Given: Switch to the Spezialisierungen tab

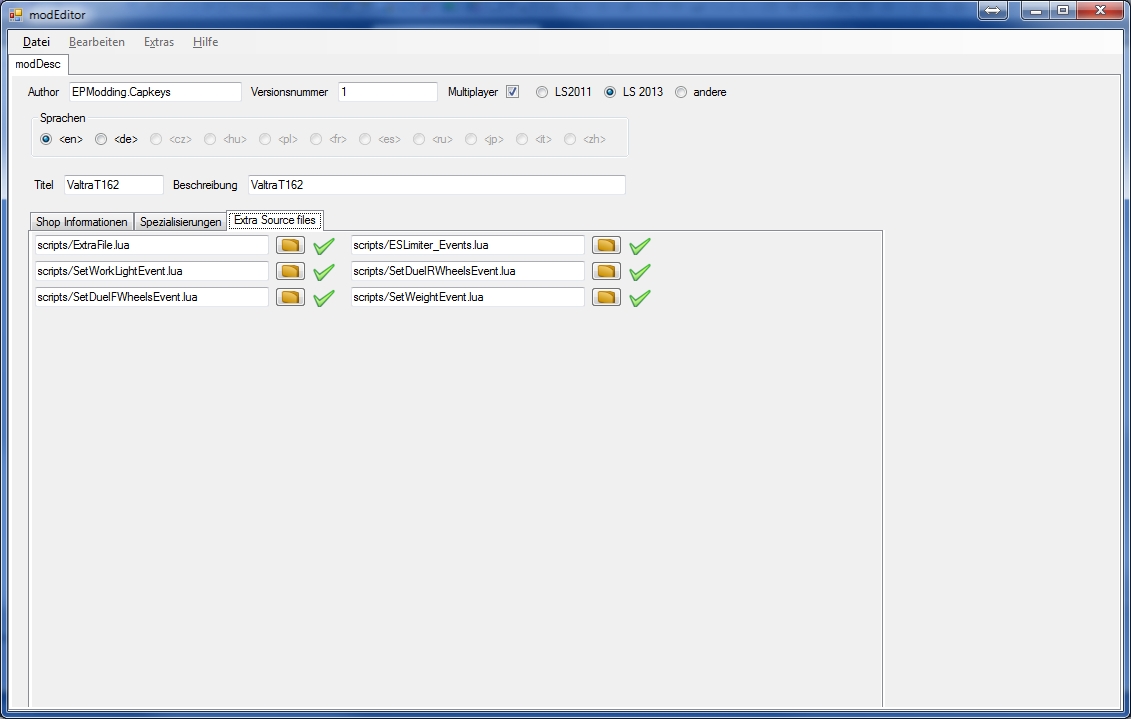Looking at the screenshot, I should coord(180,221).
